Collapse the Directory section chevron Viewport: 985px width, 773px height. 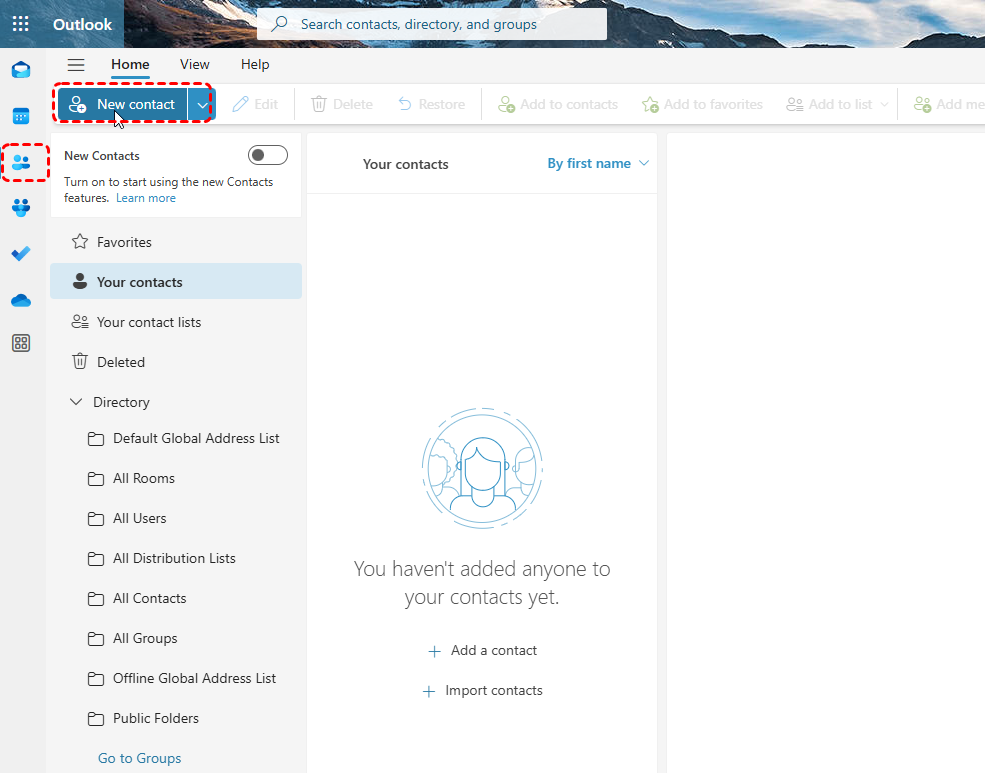[x=76, y=402]
